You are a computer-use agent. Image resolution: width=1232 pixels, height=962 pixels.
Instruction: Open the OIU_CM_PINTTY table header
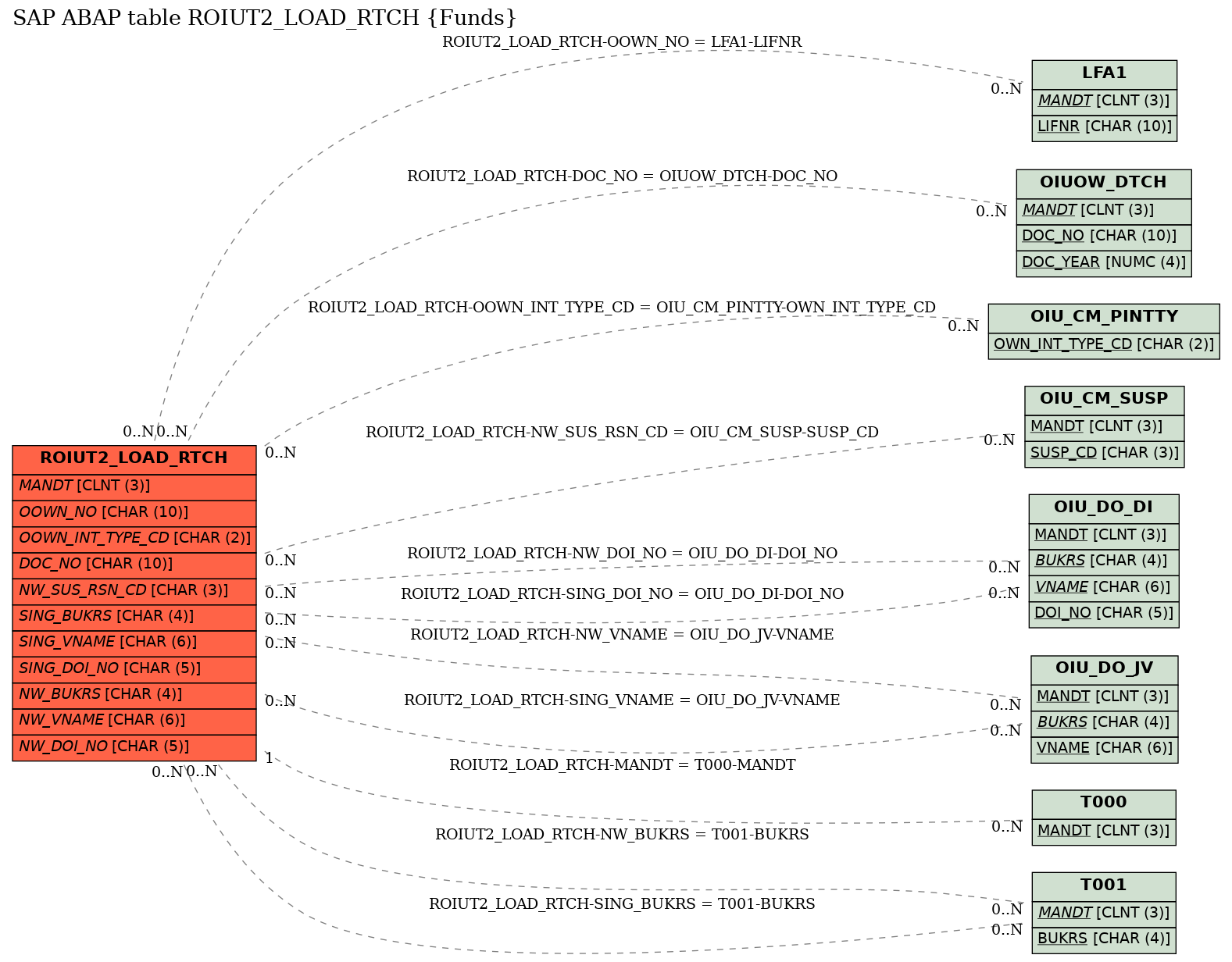[x=1103, y=317]
